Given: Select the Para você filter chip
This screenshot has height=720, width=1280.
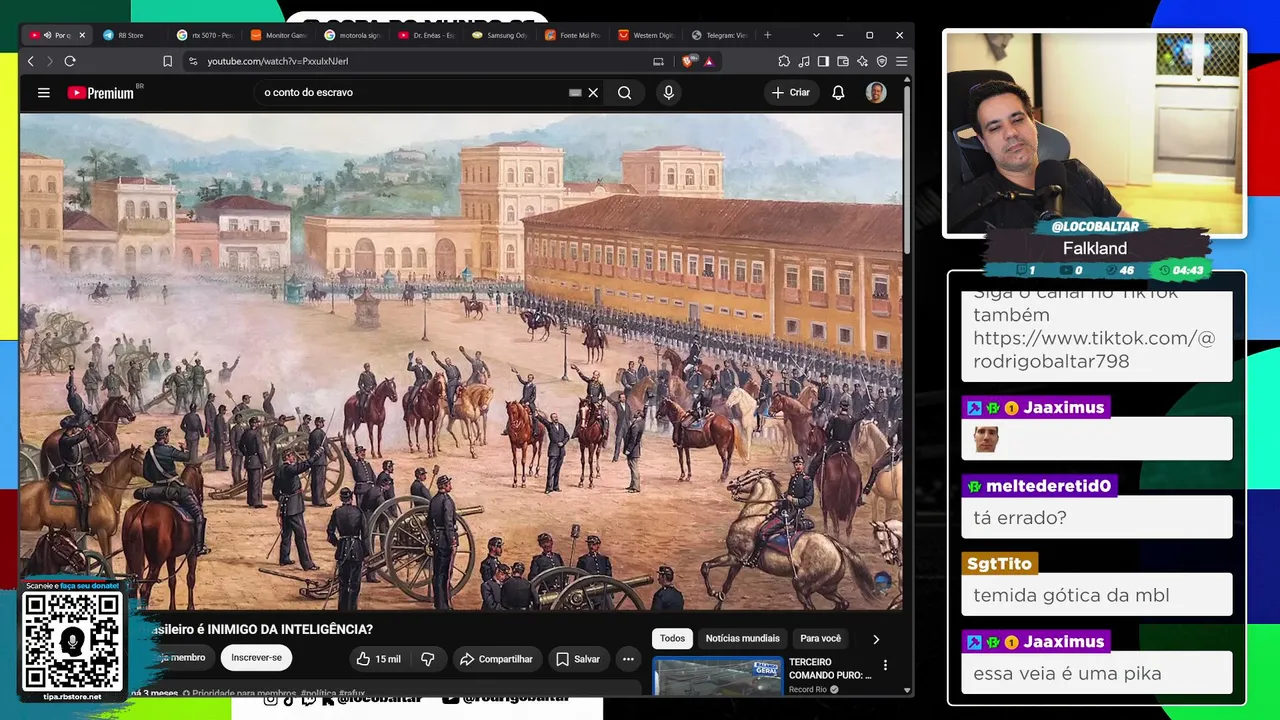Looking at the screenshot, I should 821,639.
